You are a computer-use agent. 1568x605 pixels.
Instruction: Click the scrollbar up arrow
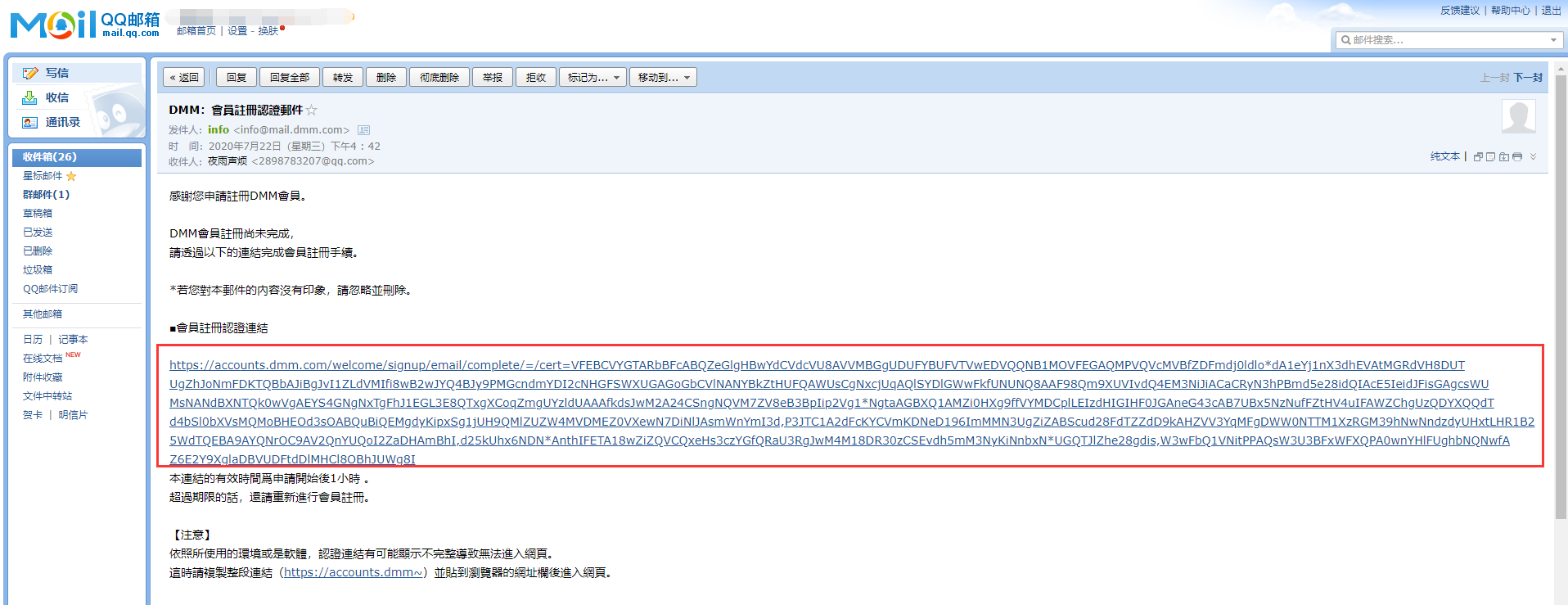tap(1561, 69)
